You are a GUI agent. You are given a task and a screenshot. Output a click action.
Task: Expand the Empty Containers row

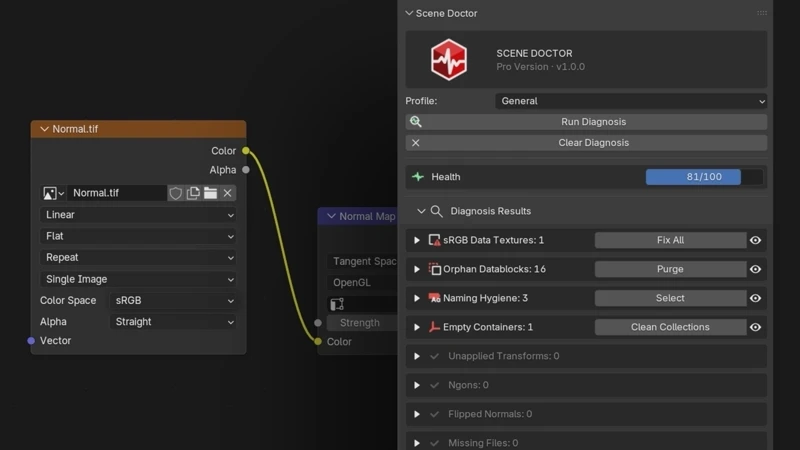coord(417,327)
